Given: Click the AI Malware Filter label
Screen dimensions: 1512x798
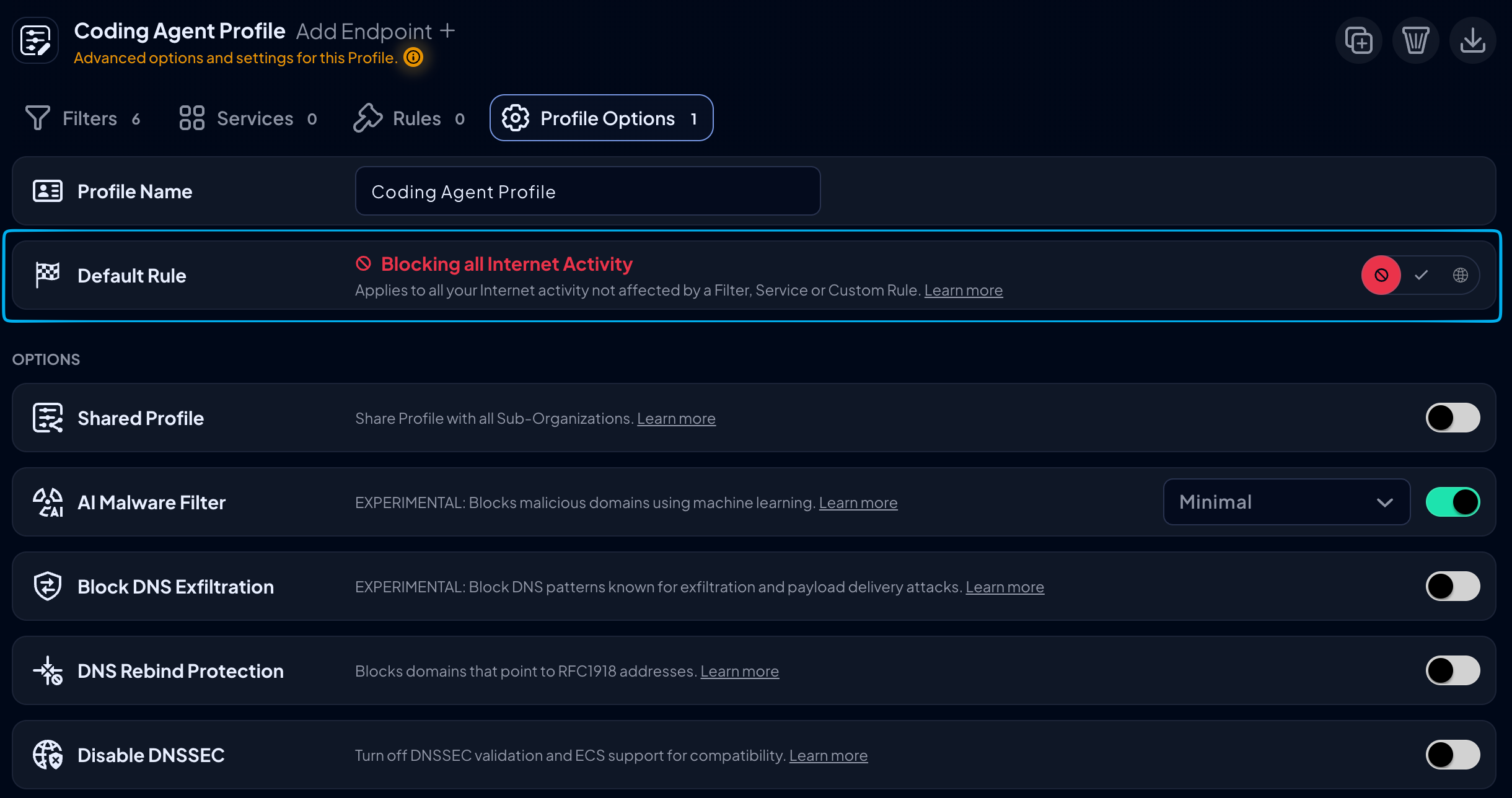Looking at the screenshot, I should [x=151, y=502].
